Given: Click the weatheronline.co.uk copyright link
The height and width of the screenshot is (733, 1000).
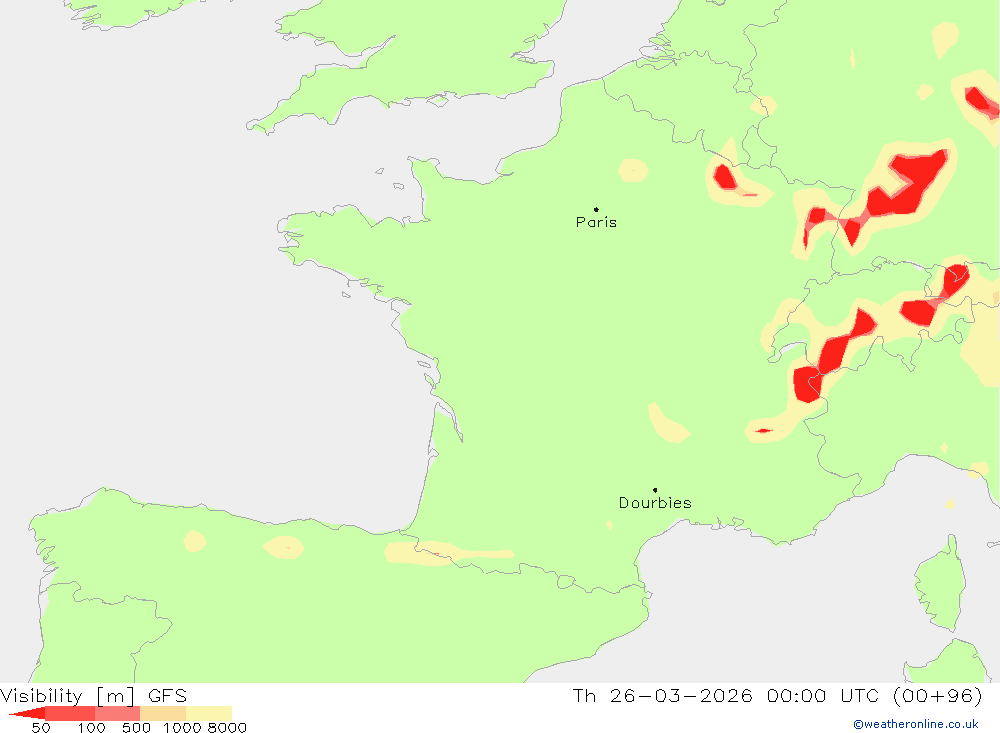Looking at the screenshot, I should tap(916, 724).
